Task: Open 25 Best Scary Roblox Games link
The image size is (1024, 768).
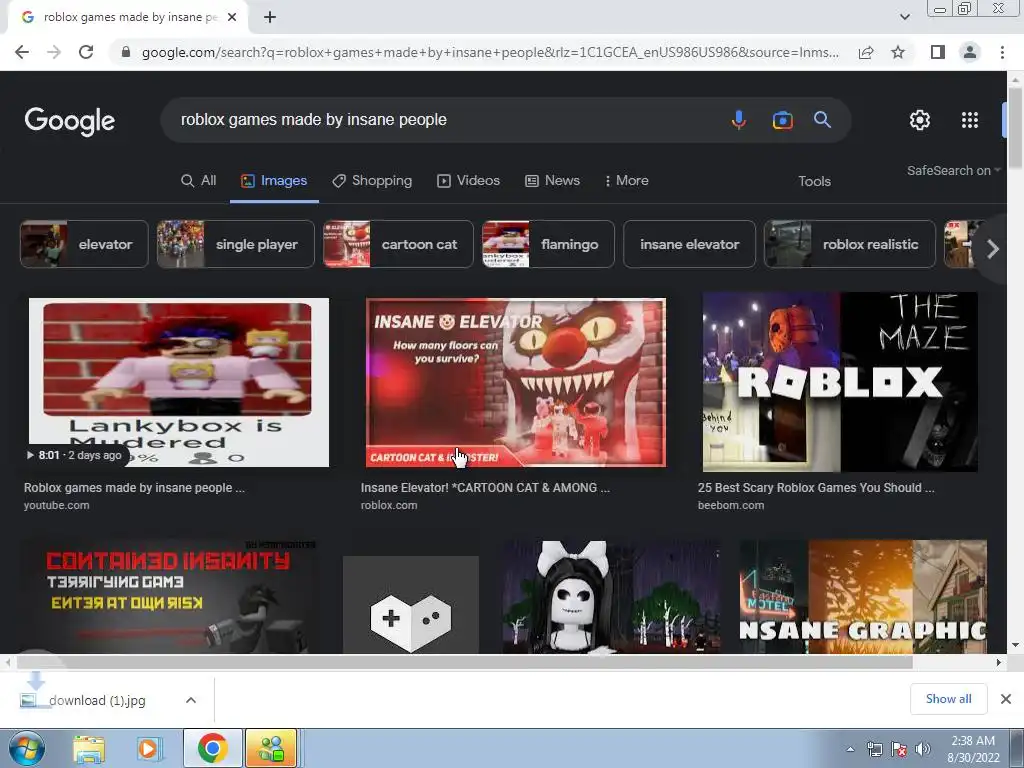Action: [816, 488]
